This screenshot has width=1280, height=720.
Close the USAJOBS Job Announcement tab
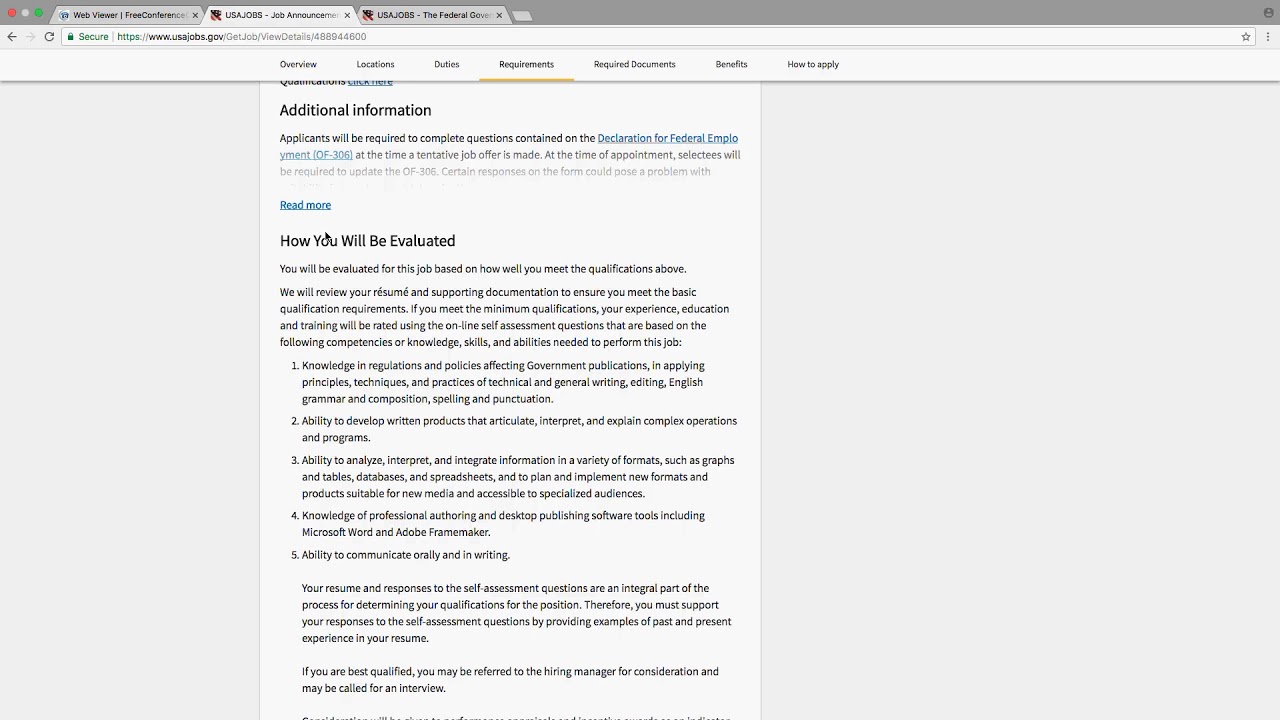click(x=347, y=15)
